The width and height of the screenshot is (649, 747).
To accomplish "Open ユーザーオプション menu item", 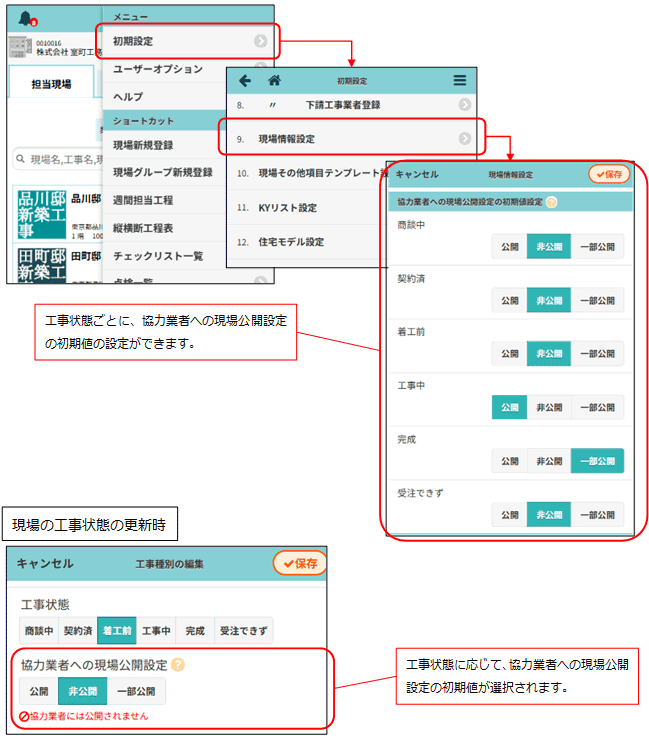I will (158, 69).
